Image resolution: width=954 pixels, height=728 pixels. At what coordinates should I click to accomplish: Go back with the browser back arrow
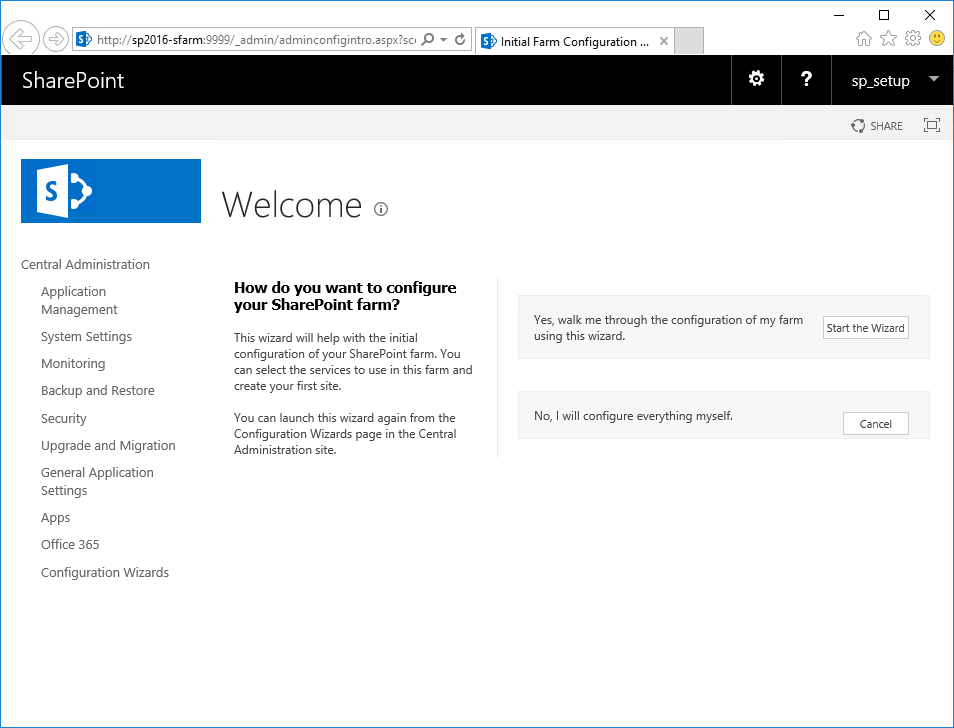coord(21,39)
